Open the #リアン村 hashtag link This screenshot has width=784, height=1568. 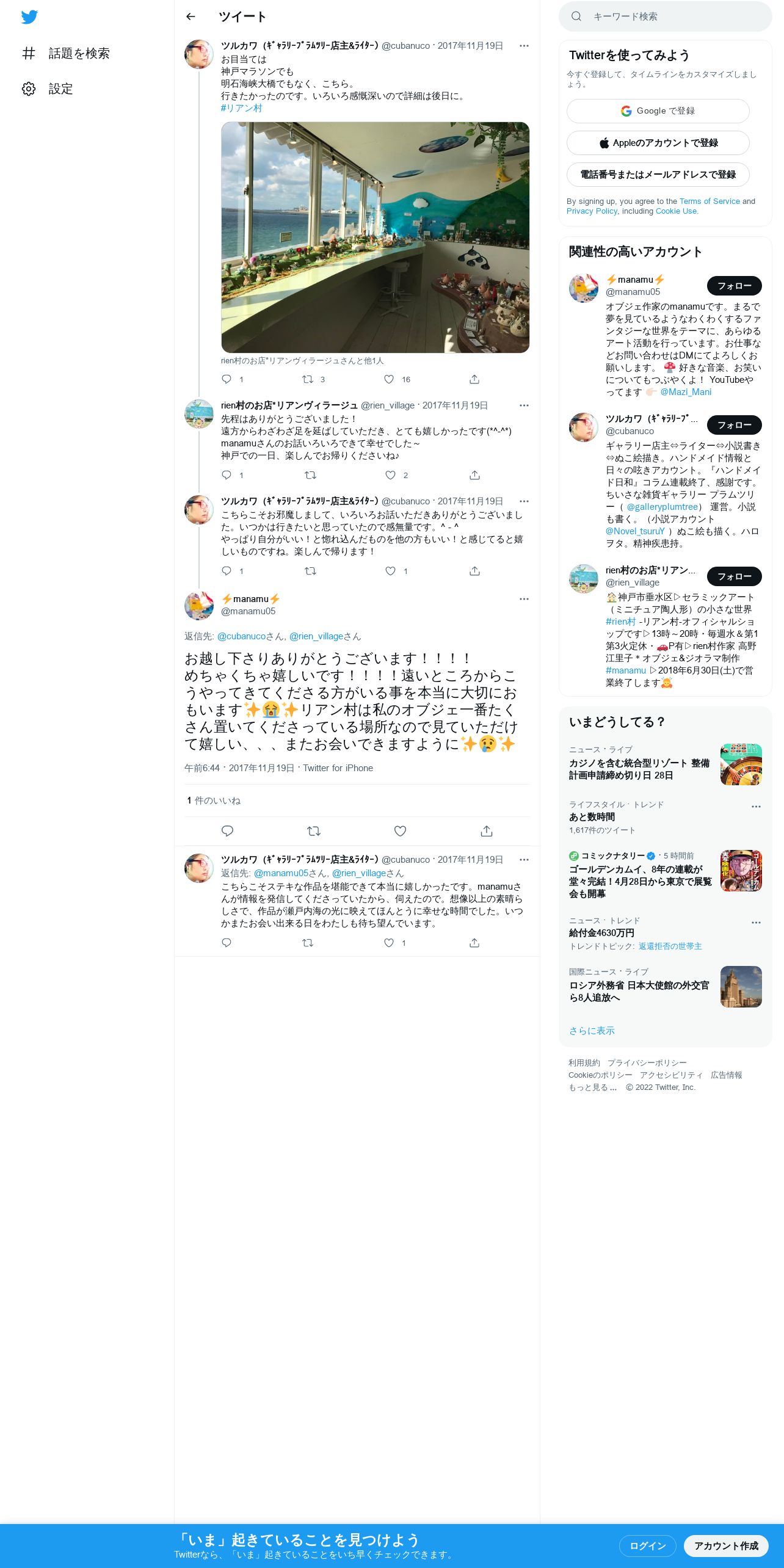point(241,108)
